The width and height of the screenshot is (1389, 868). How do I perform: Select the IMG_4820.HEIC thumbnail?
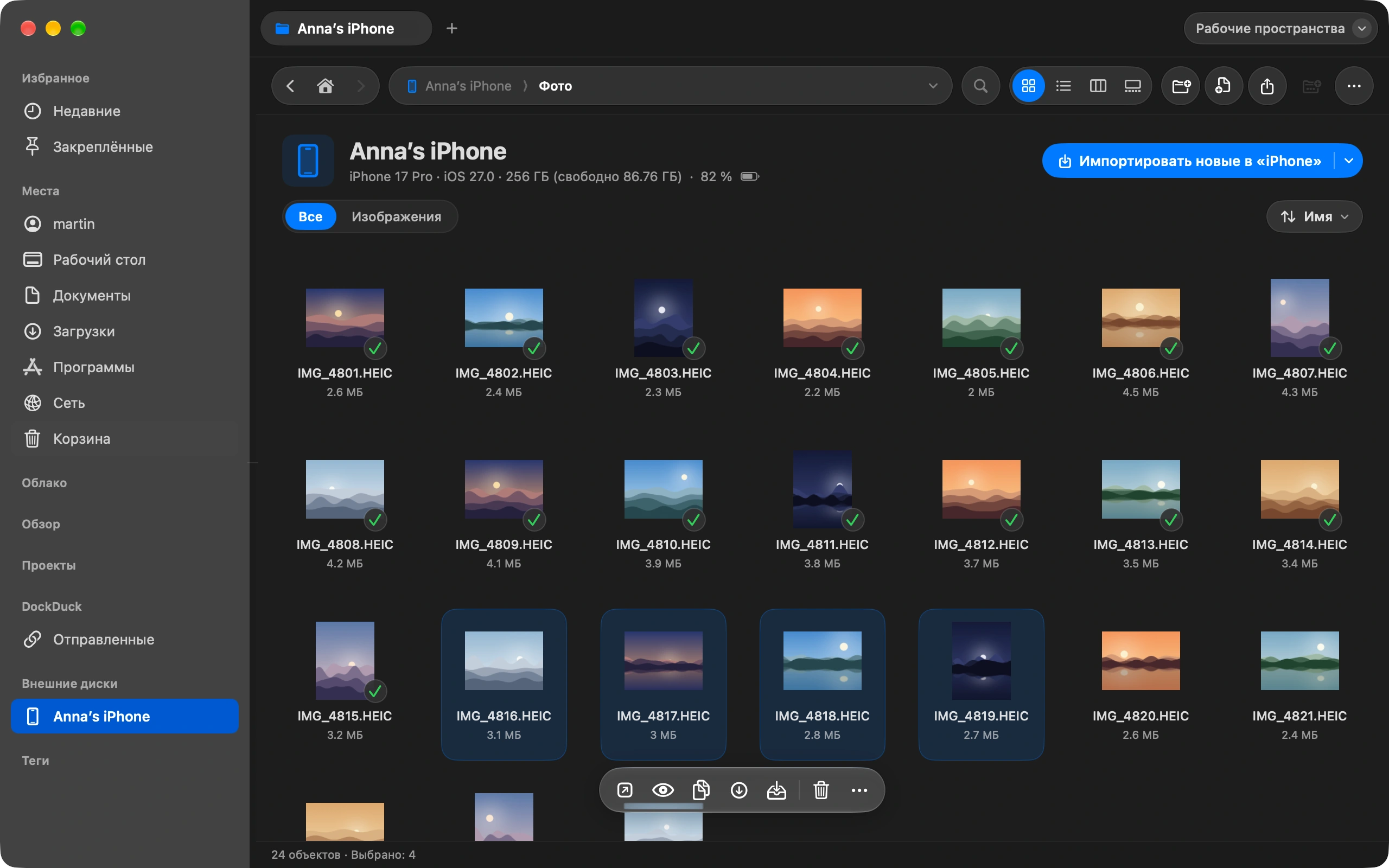[x=1140, y=661]
